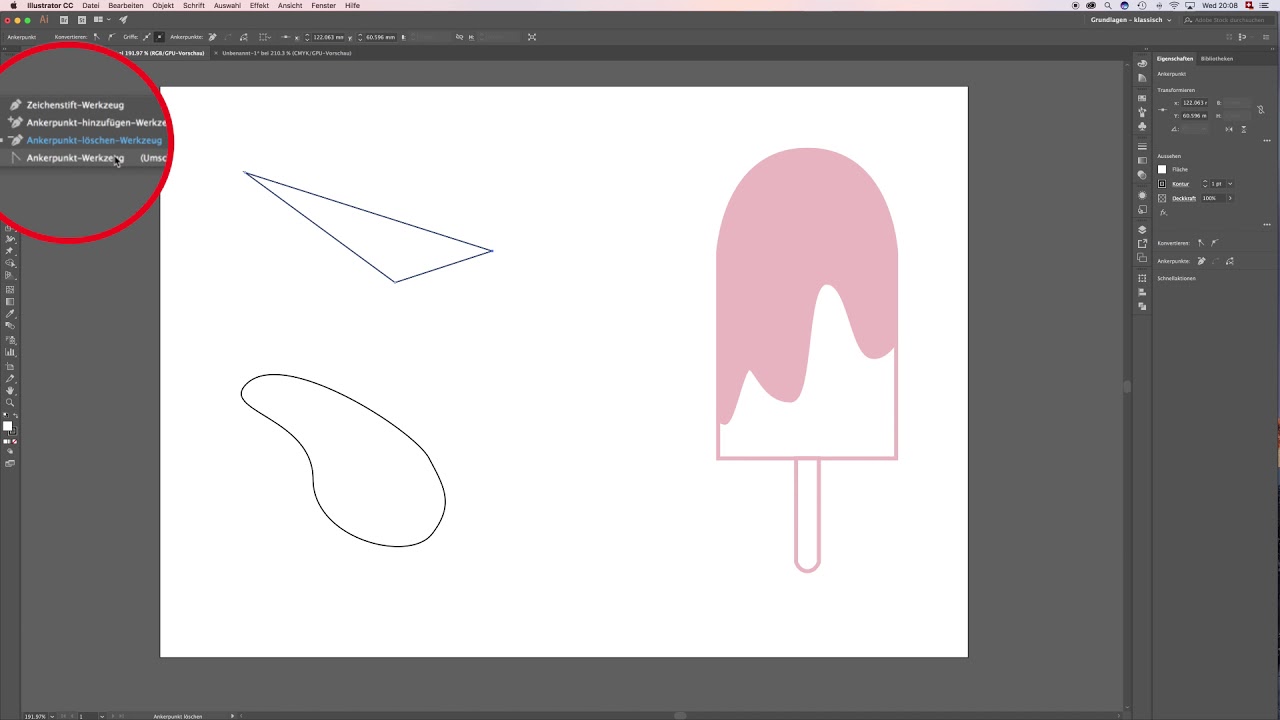The height and width of the screenshot is (720, 1280).
Task: Edit the X value in Transformieren panel
Action: coord(1194,103)
